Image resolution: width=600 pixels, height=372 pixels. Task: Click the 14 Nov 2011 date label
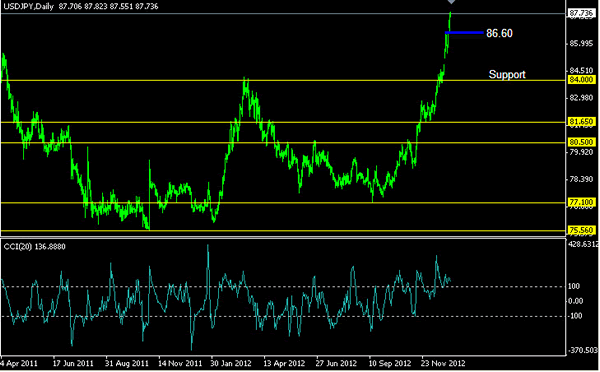[x=180, y=363]
